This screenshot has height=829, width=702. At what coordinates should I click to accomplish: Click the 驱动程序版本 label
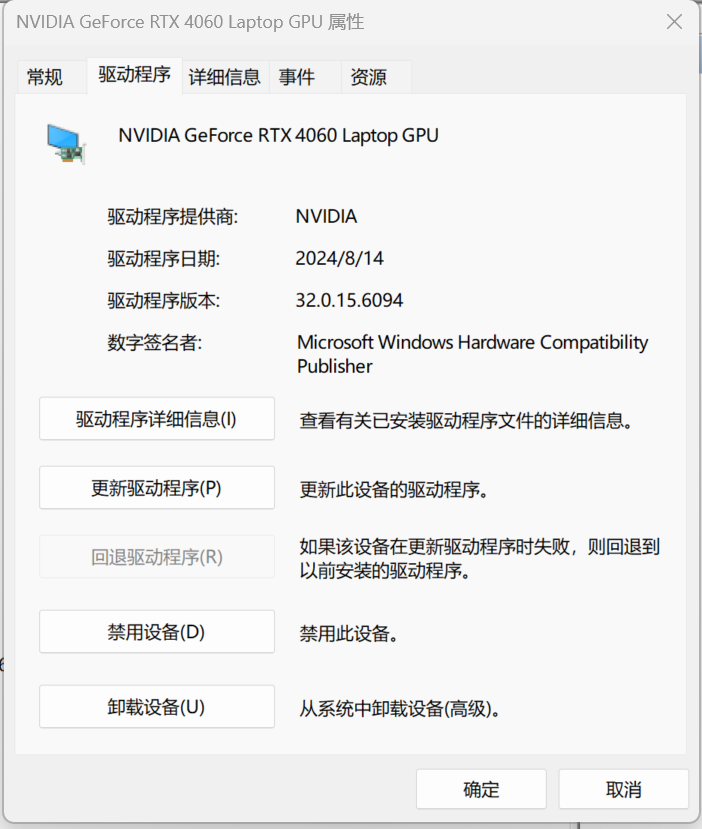(x=164, y=300)
